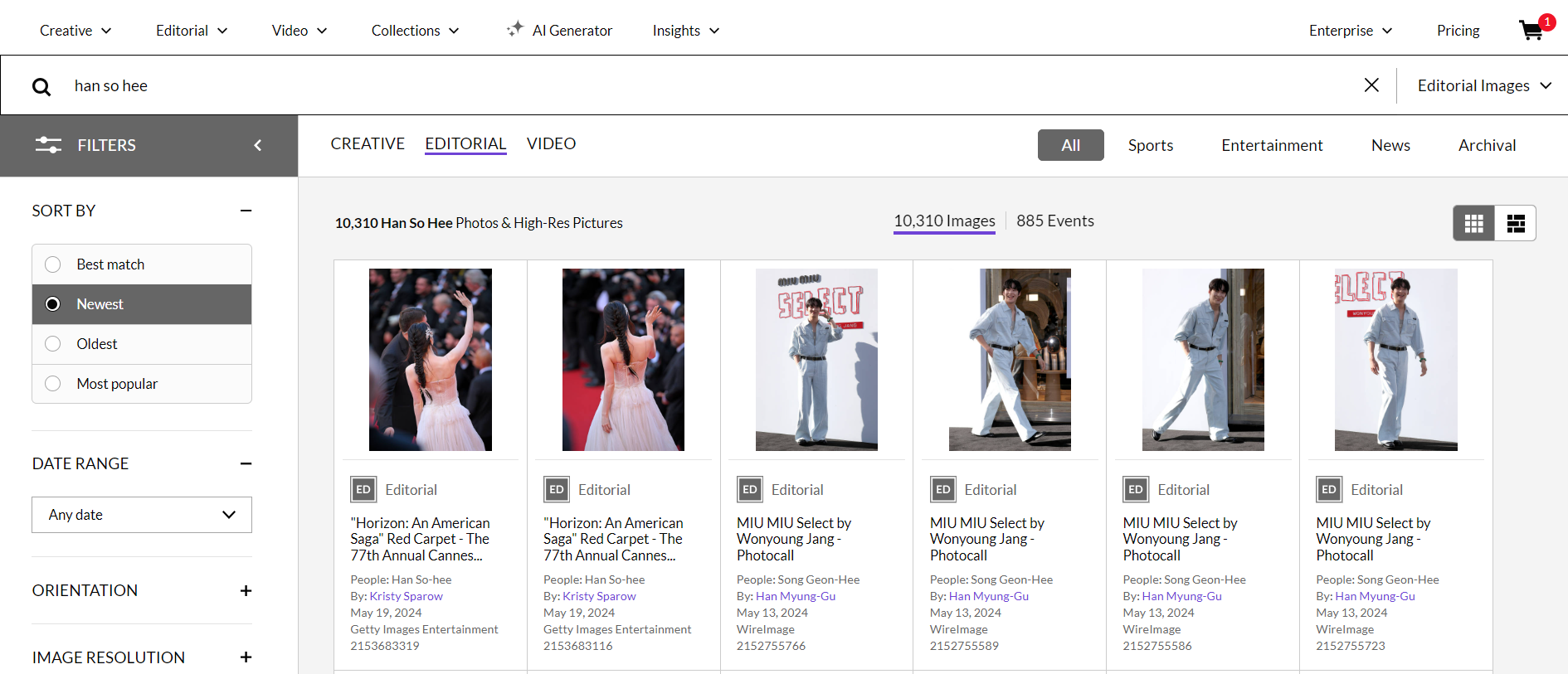Collapse the Filters panel arrow
The height and width of the screenshot is (674, 1568).
pos(258,145)
